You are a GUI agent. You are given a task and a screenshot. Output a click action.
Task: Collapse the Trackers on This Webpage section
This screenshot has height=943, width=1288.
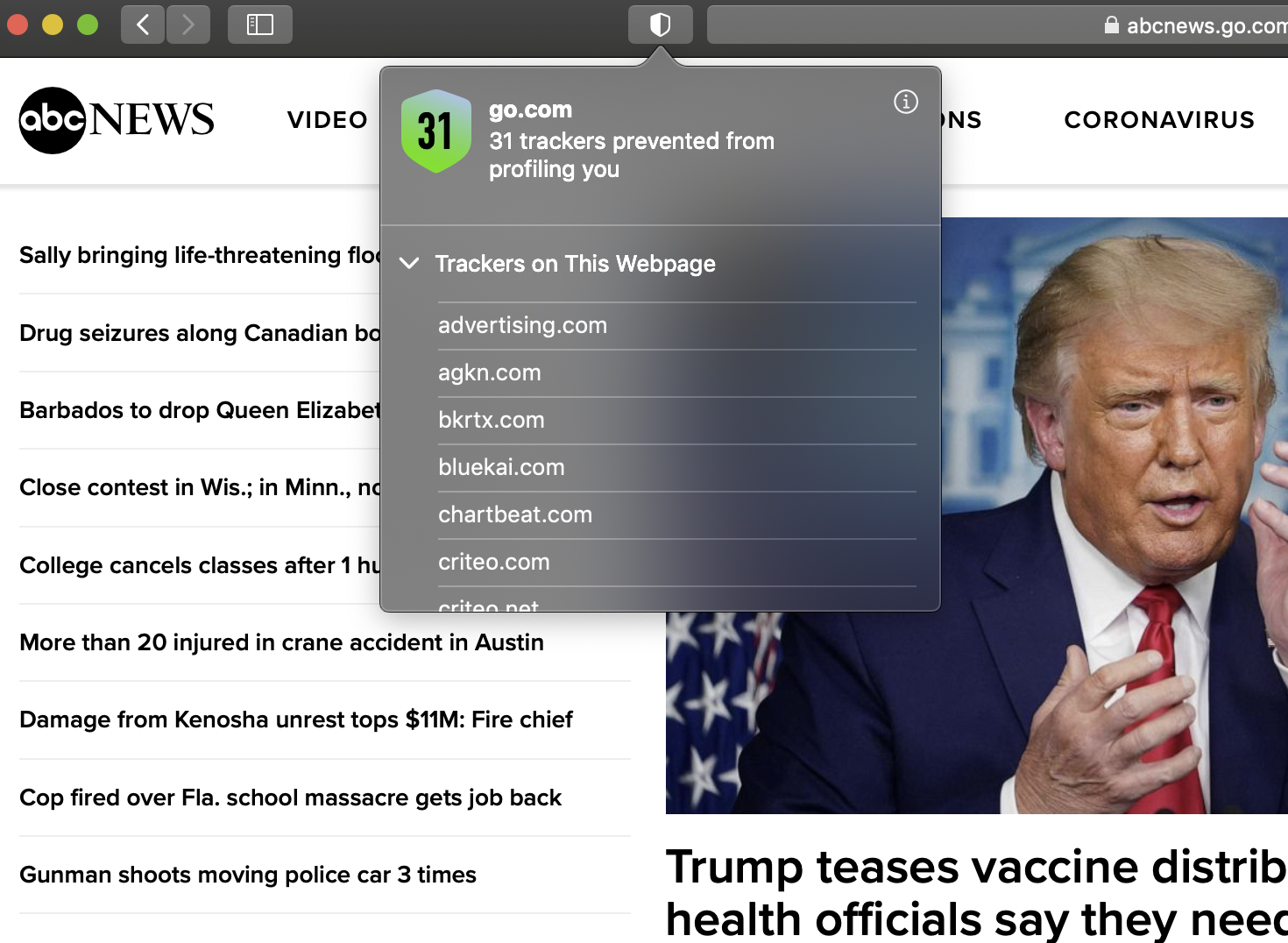(409, 263)
